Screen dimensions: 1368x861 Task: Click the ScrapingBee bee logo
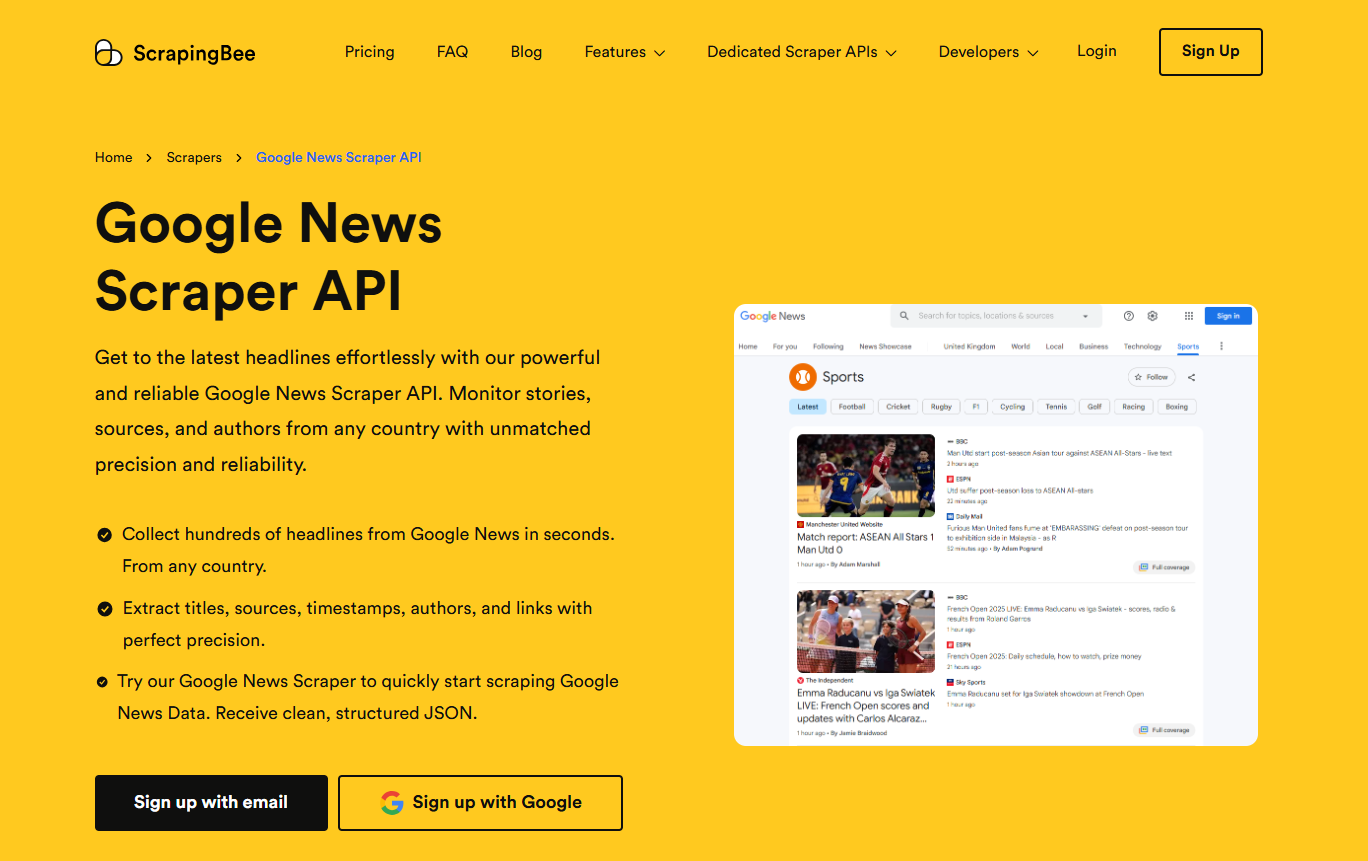pyautogui.click(x=108, y=52)
